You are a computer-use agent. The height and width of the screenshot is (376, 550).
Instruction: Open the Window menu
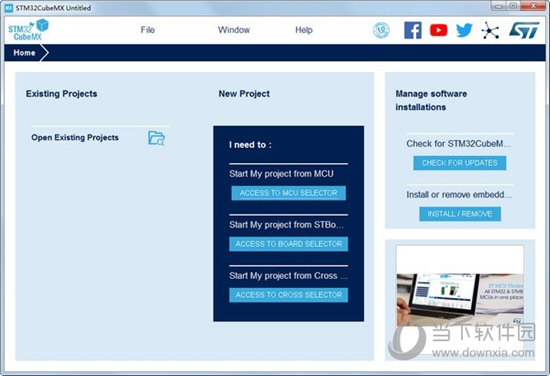[234, 30]
